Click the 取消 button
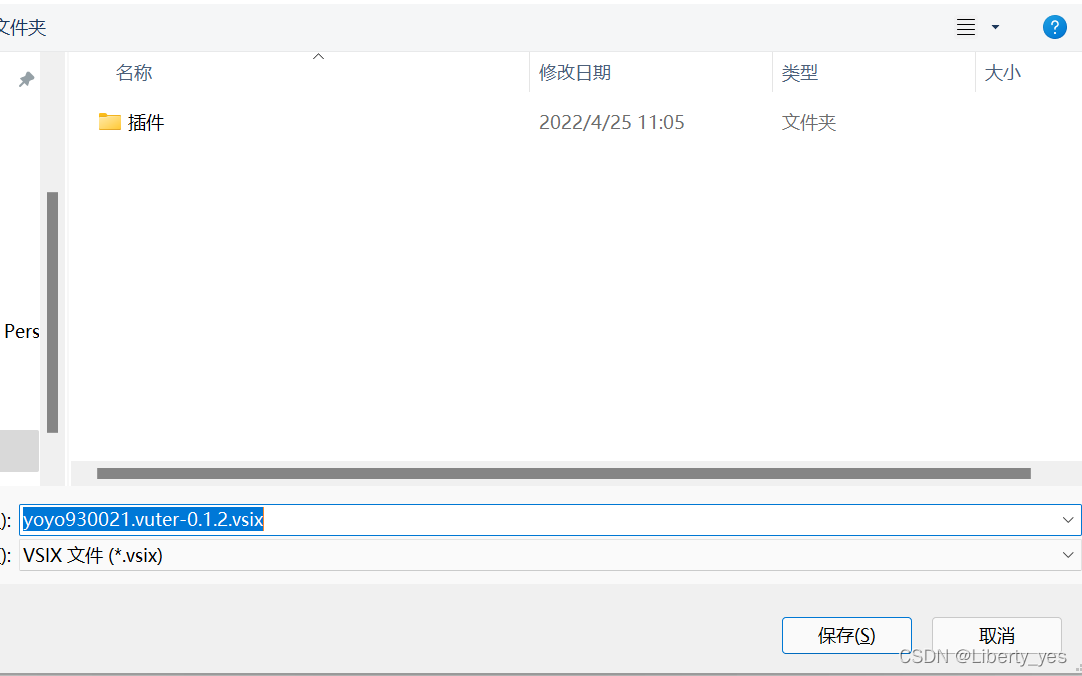Viewport: 1082px width, 676px height. [x=996, y=635]
